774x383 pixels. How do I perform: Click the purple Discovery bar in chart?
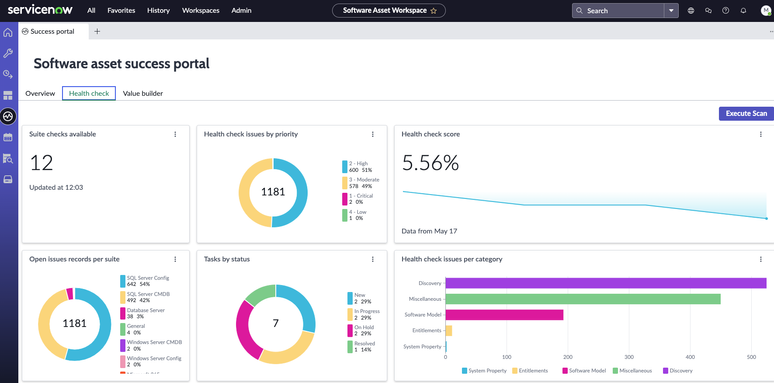(x=606, y=283)
